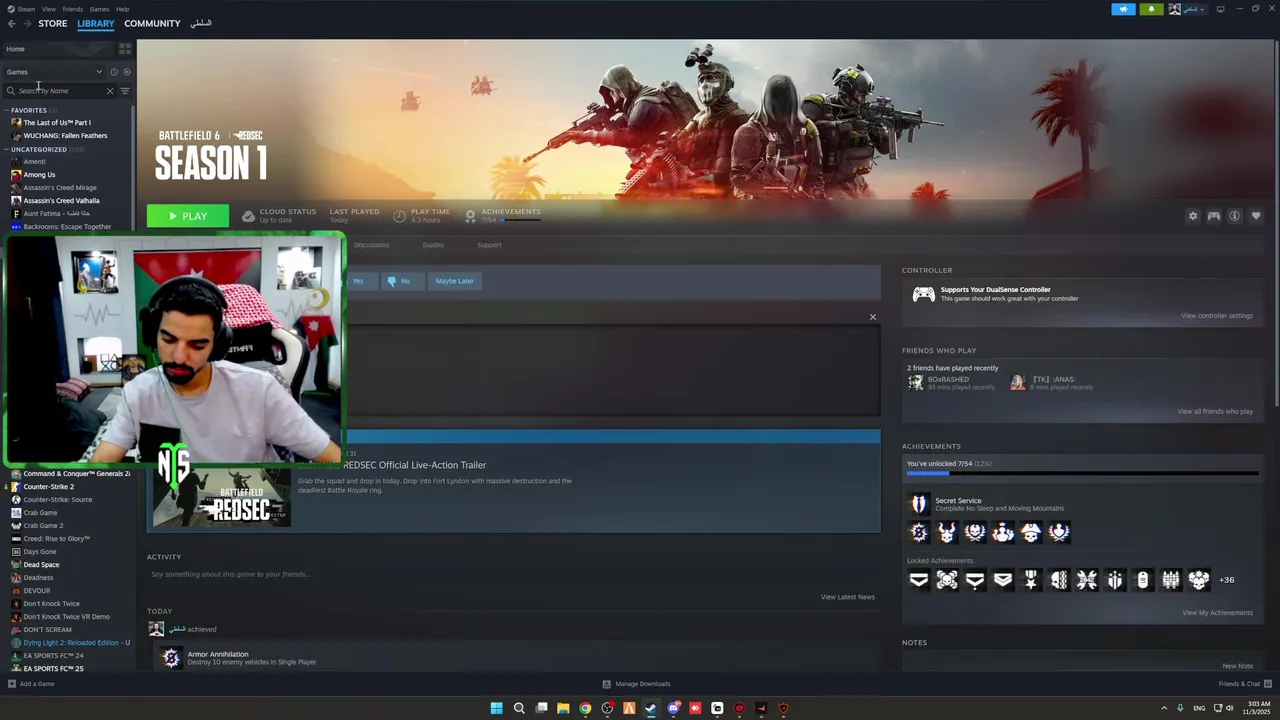Select Secret Service achievement icon
The width and height of the screenshot is (1280, 720).
pyautogui.click(x=918, y=504)
